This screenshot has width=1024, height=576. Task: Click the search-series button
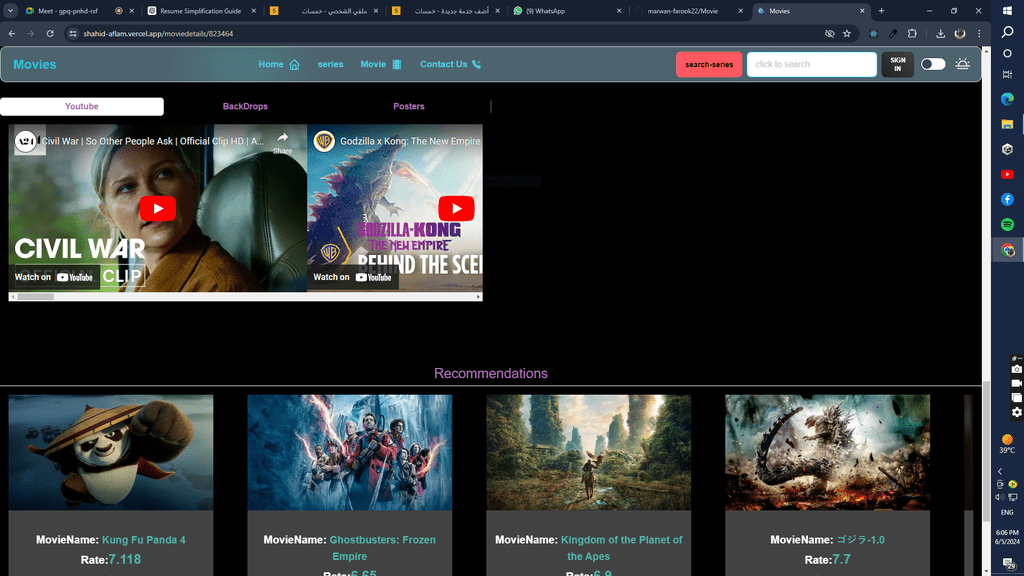709,65
